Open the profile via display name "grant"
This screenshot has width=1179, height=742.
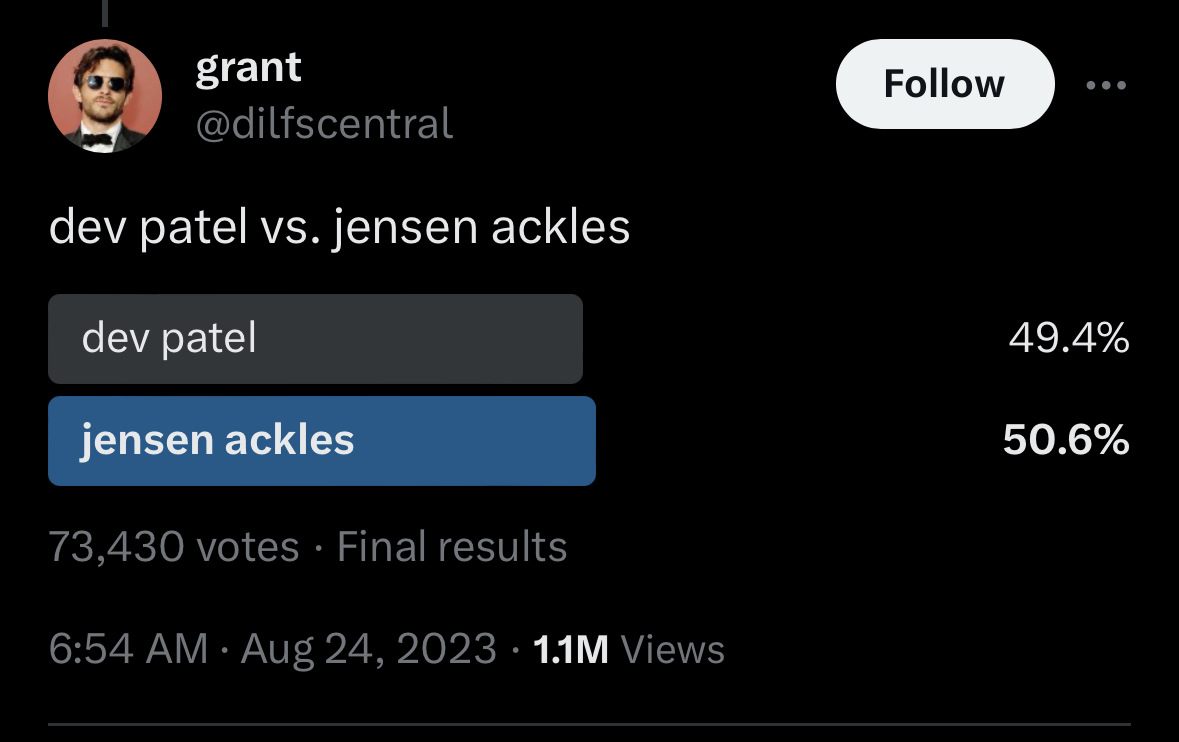[x=248, y=68]
